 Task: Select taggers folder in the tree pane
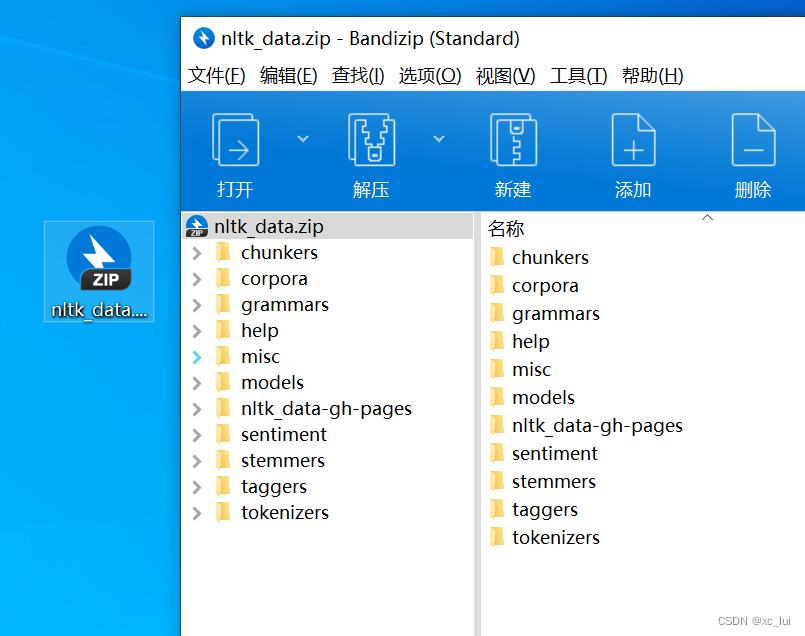(261, 487)
